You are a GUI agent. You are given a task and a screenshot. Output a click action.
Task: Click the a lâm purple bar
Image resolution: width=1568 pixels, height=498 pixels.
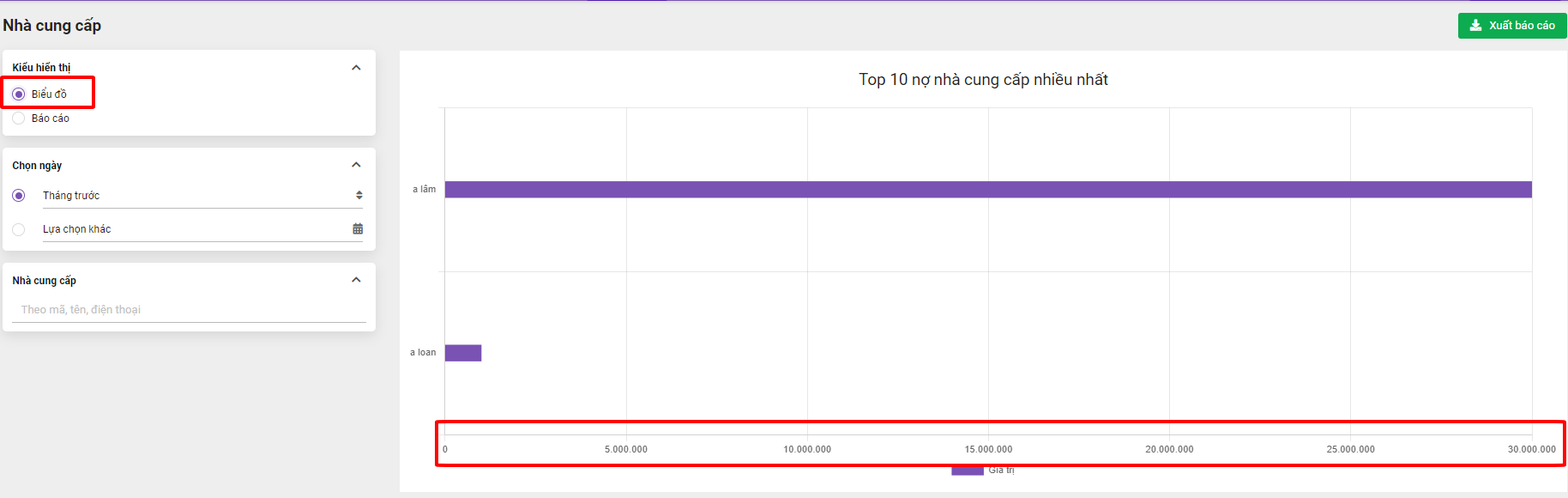988,190
